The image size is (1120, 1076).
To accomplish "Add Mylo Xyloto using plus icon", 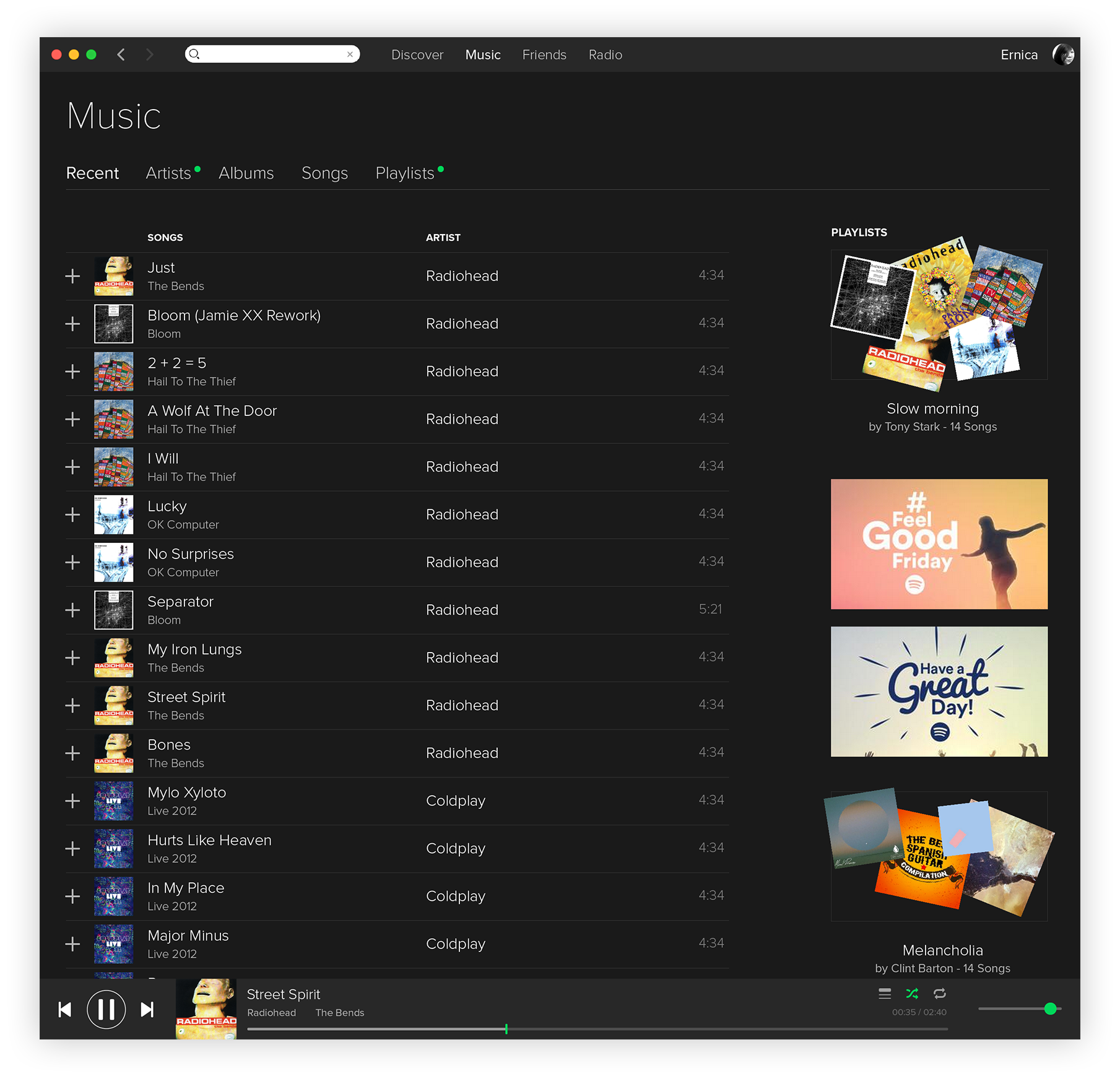I will [72, 801].
